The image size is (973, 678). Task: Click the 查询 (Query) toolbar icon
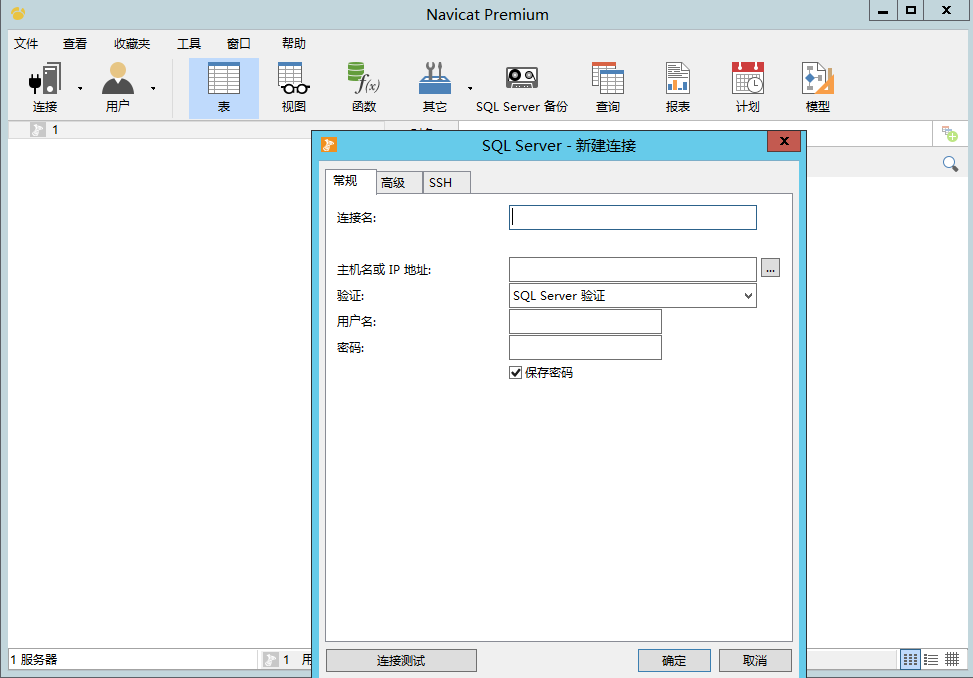607,87
